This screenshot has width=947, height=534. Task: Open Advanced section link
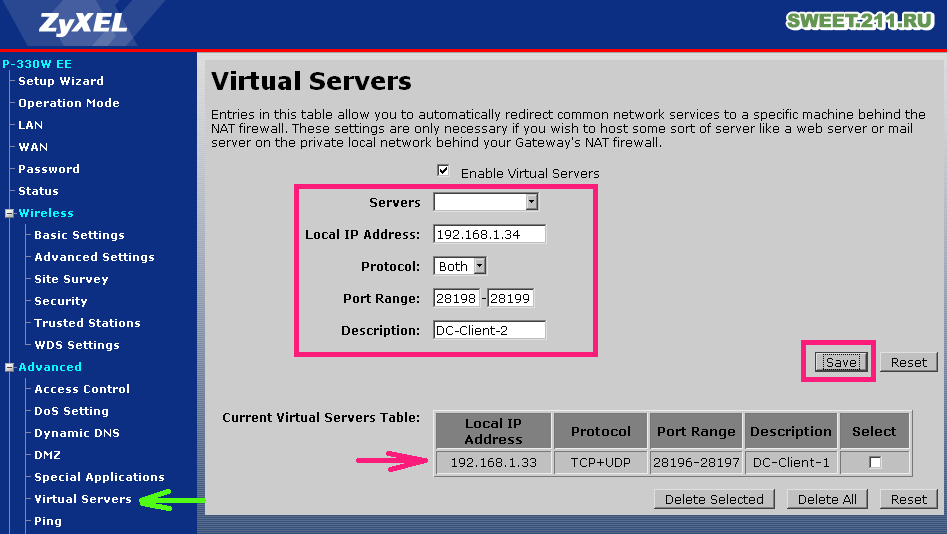pos(50,367)
